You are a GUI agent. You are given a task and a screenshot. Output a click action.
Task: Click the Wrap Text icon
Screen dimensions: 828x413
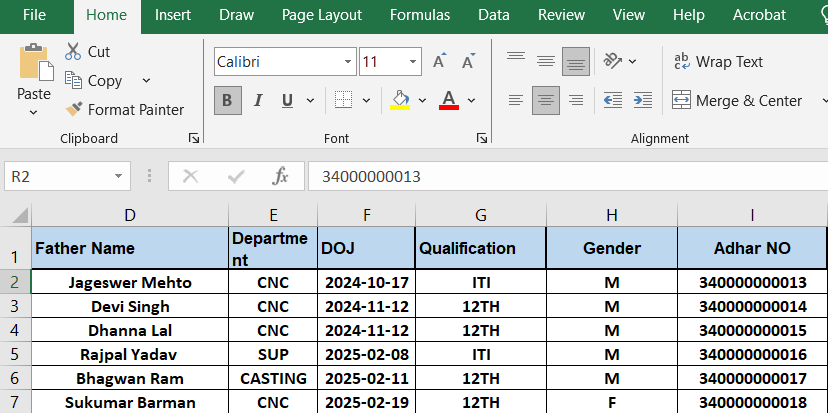pos(682,62)
